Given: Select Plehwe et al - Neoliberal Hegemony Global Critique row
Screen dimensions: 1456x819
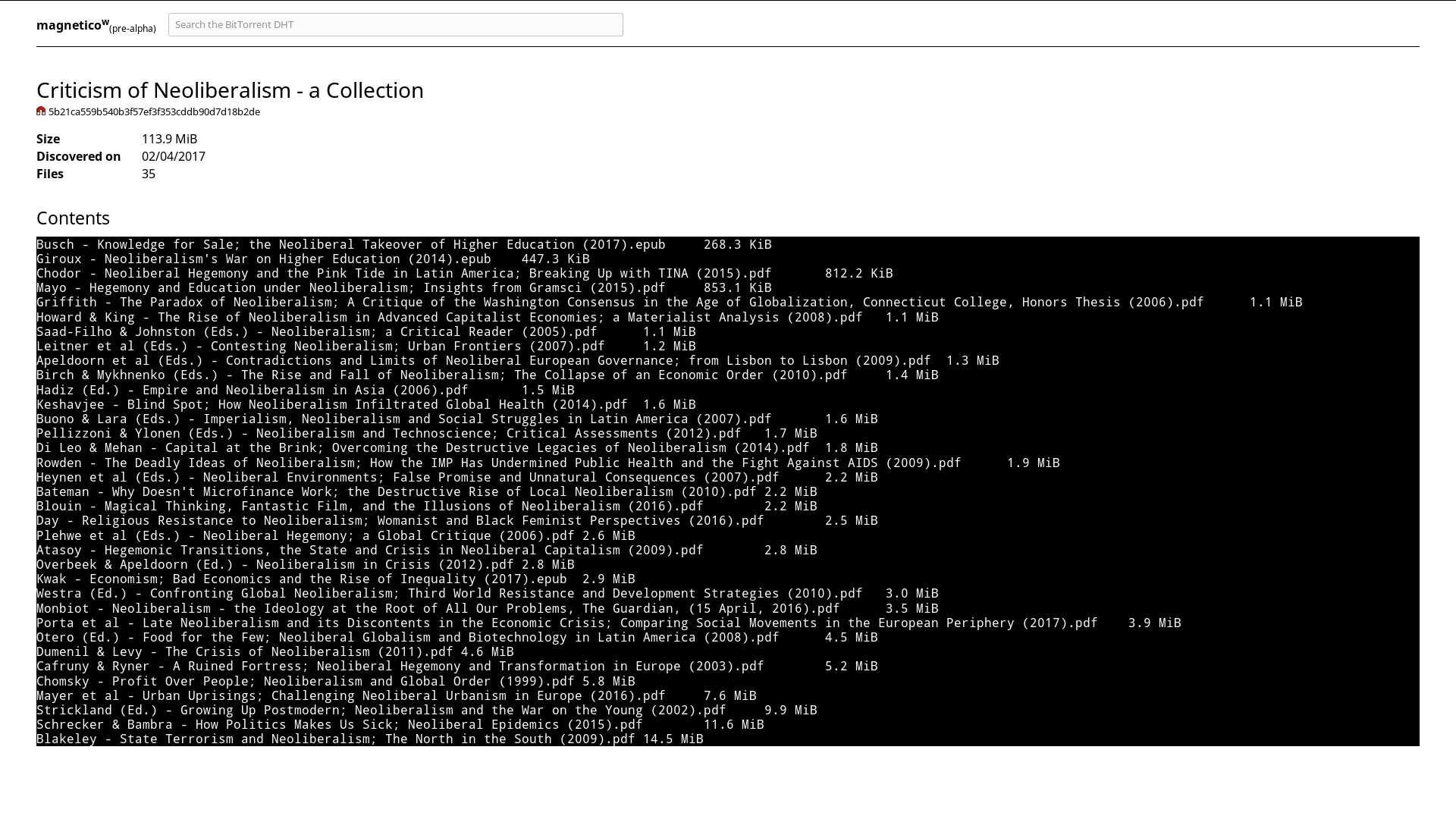Looking at the screenshot, I should click(336, 535).
